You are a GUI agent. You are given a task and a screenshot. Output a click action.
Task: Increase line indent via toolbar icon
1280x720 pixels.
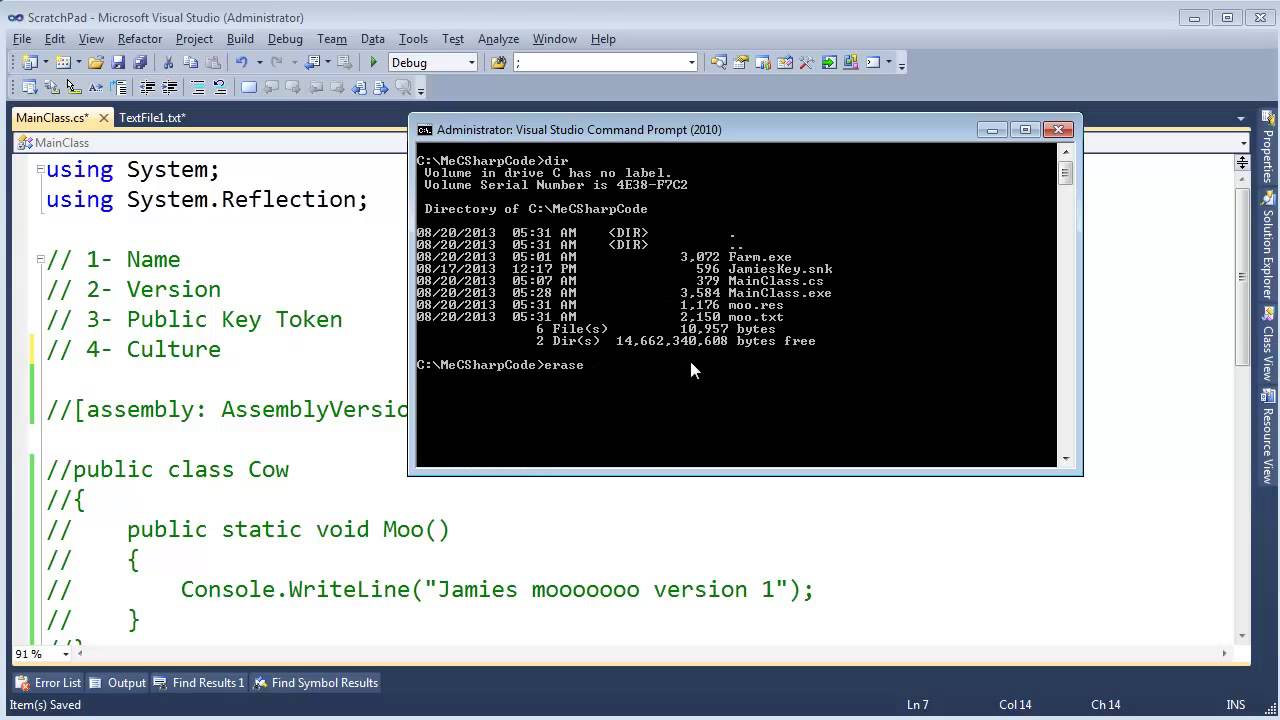click(170, 88)
